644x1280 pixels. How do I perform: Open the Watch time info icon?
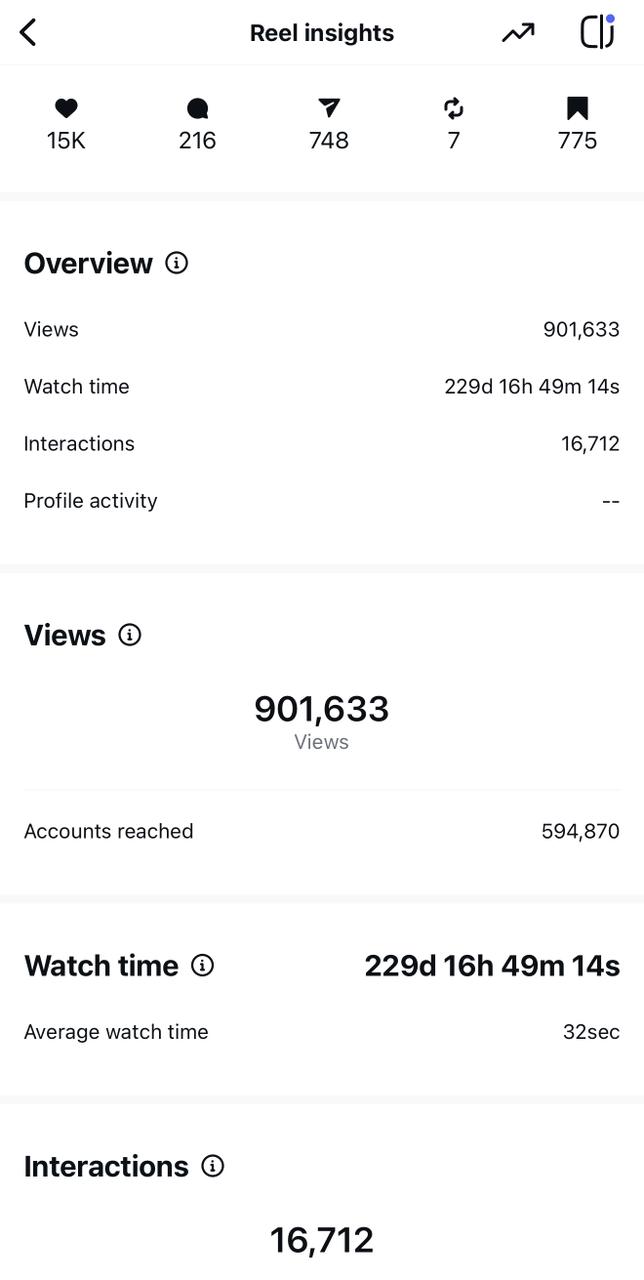[202, 965]
